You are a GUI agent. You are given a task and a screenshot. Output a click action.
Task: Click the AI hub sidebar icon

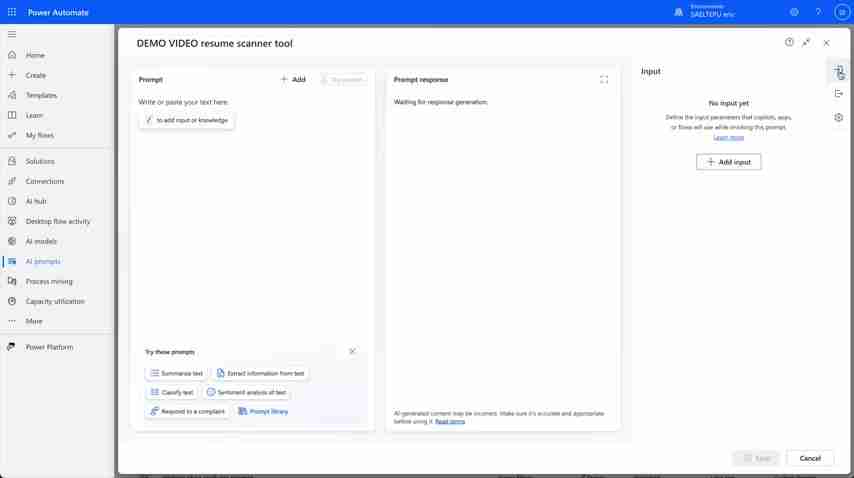[x=12, y=201]
